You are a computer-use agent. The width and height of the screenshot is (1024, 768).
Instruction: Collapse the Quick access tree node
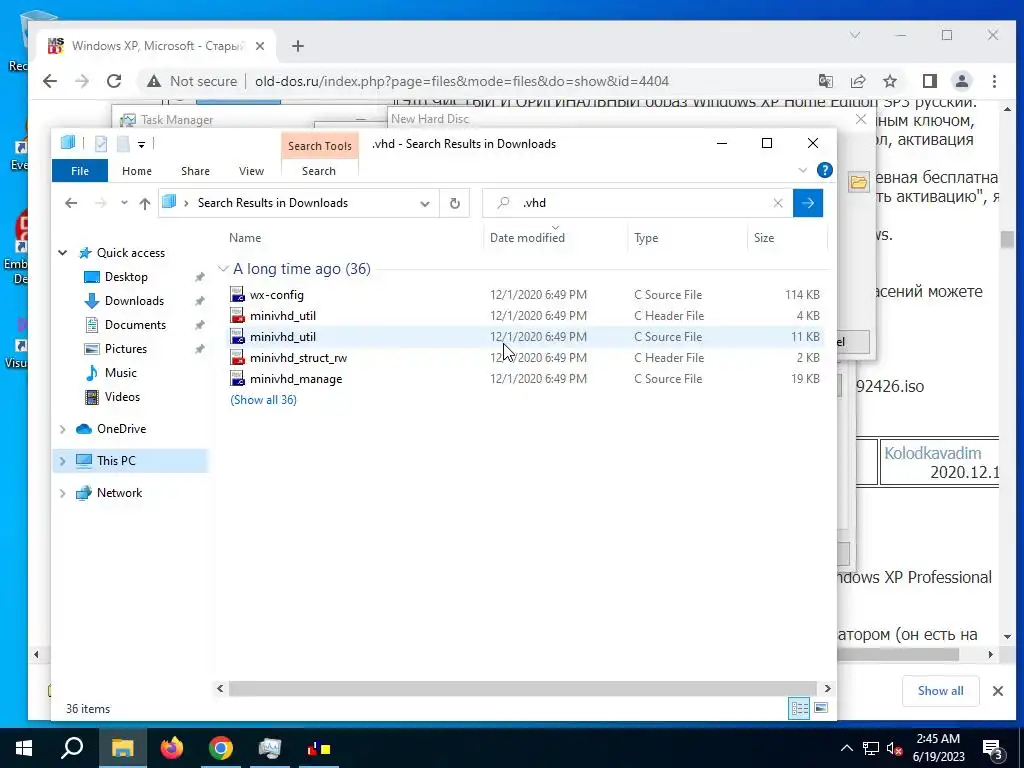[63, 253]
